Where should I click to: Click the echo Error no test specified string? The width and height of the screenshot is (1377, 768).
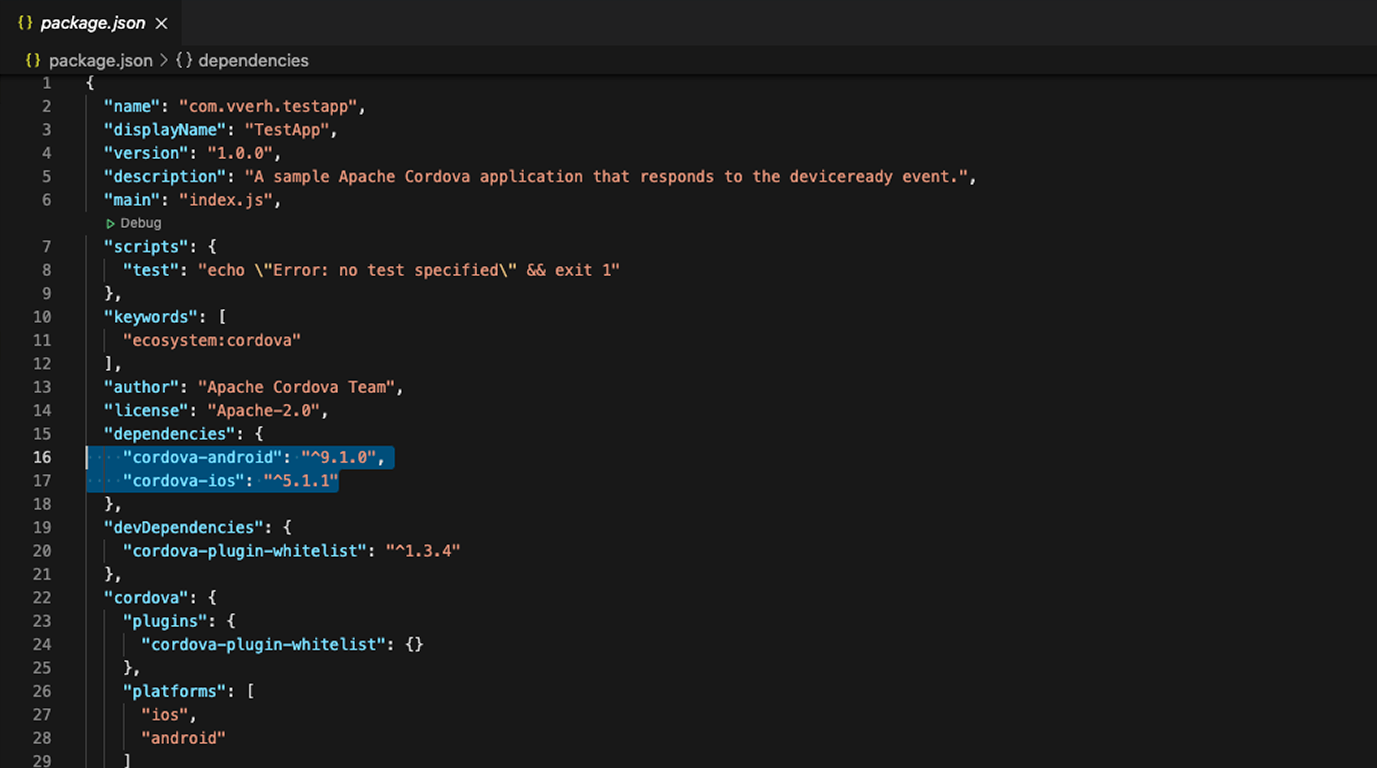[409, 270]
